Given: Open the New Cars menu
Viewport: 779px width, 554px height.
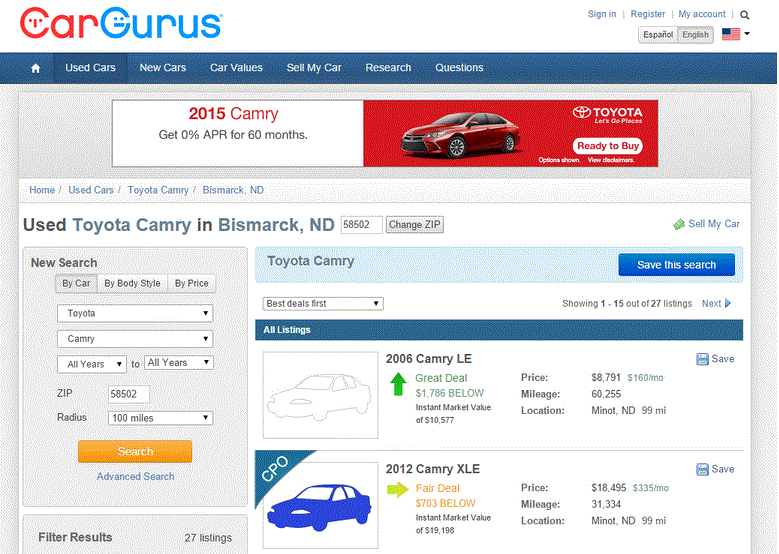Looking at the screenshot, I should [x=162, y=68].
